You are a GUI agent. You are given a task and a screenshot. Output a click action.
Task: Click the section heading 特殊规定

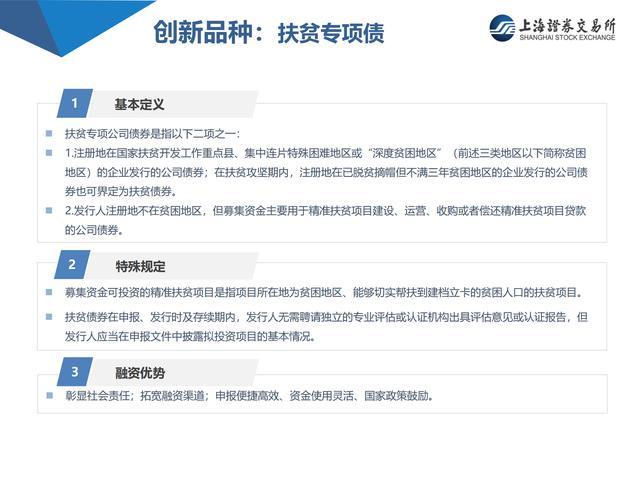(x=140, y=266)
